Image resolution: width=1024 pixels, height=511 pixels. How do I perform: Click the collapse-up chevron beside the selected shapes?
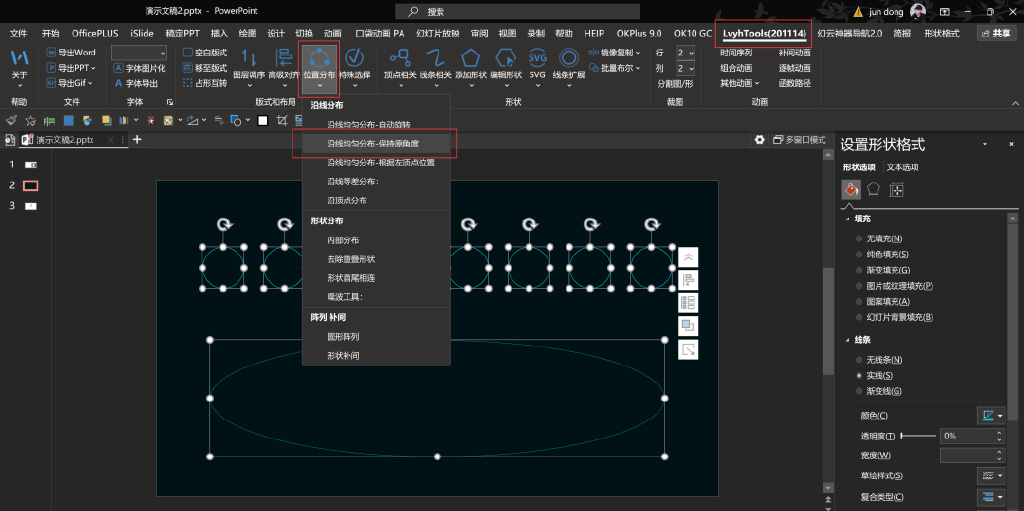pos(688,257)
